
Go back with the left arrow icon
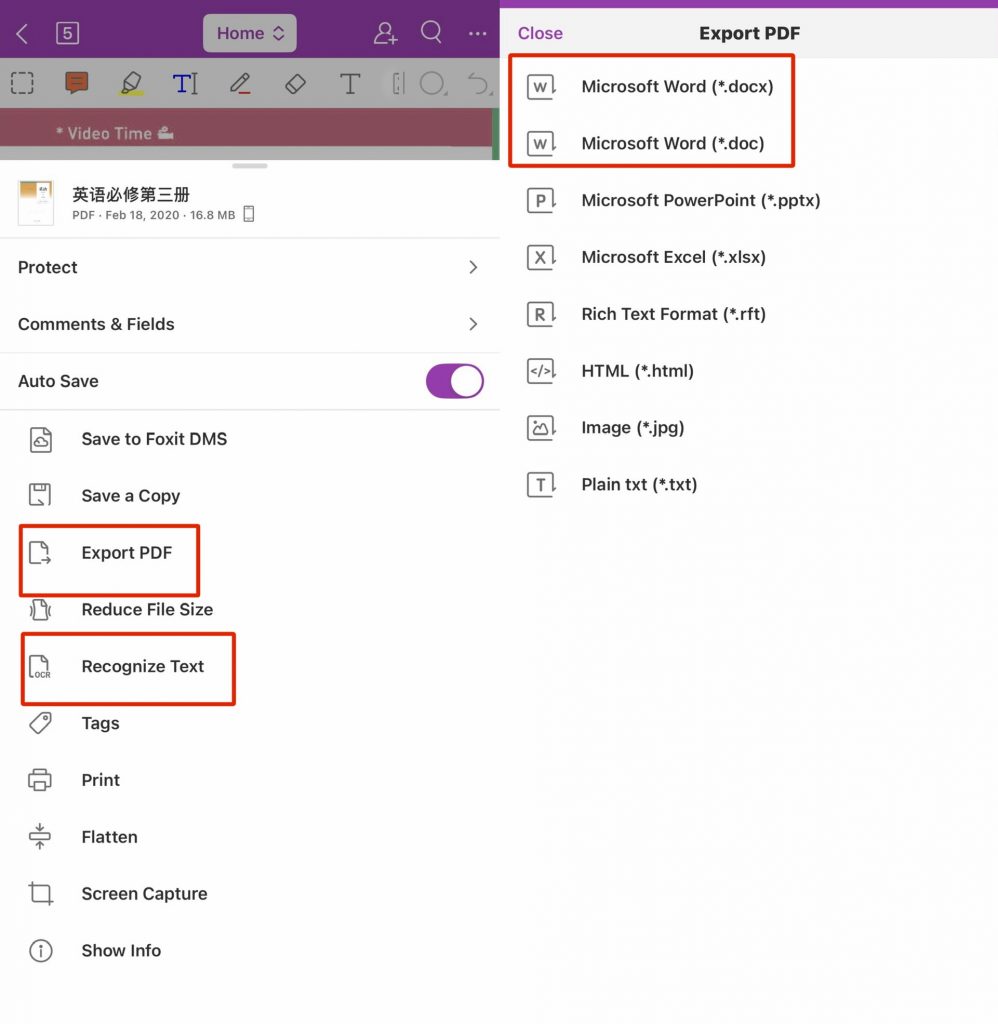22,33
